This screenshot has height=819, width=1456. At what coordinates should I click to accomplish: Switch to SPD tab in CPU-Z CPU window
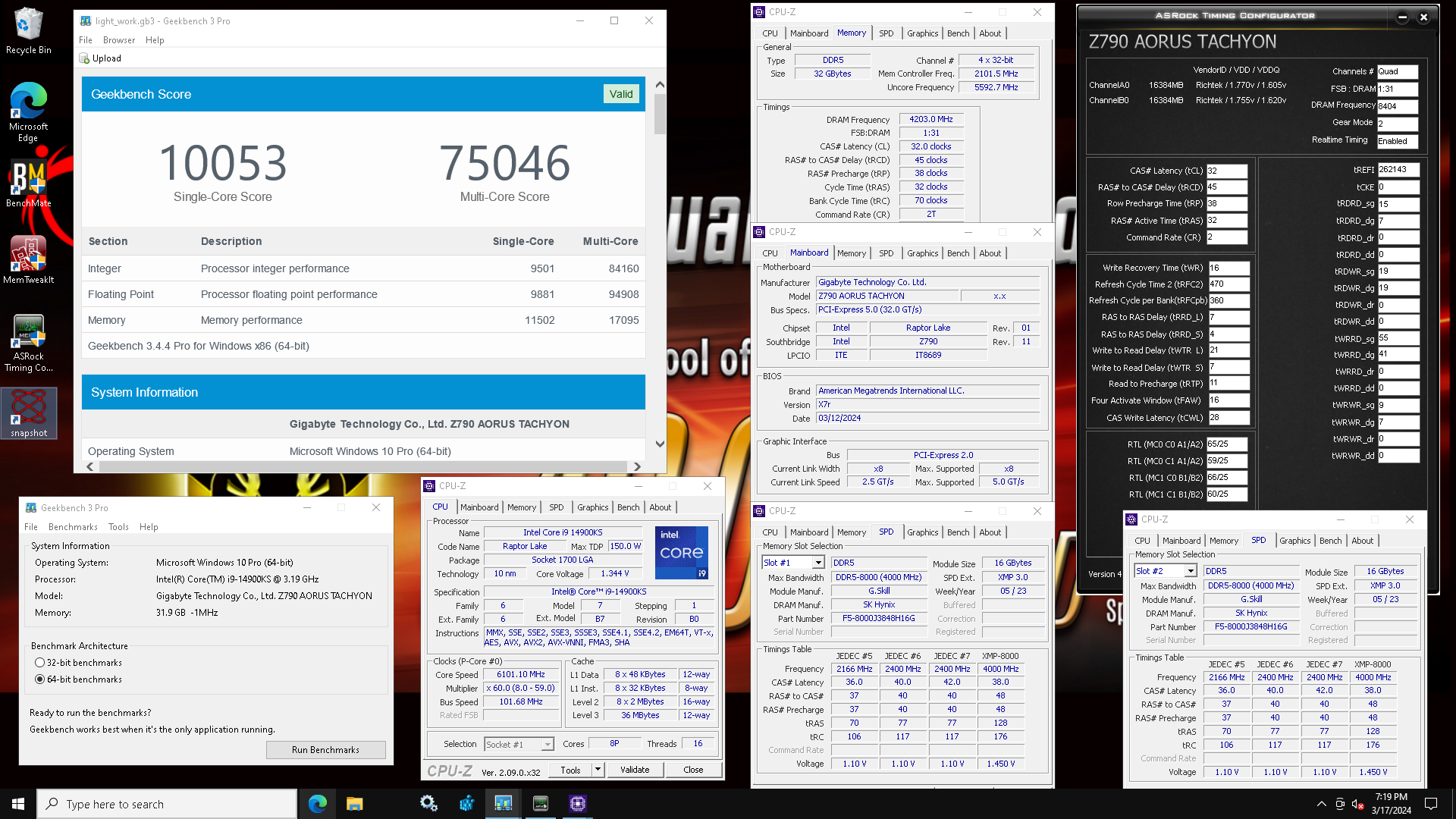tap(557, 507)
